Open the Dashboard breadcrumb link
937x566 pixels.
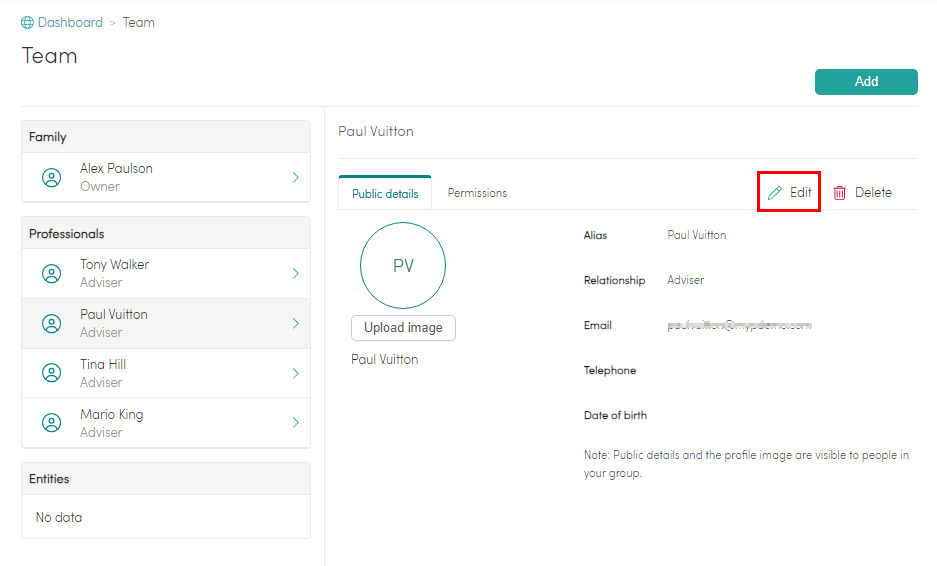pos(70,23)
